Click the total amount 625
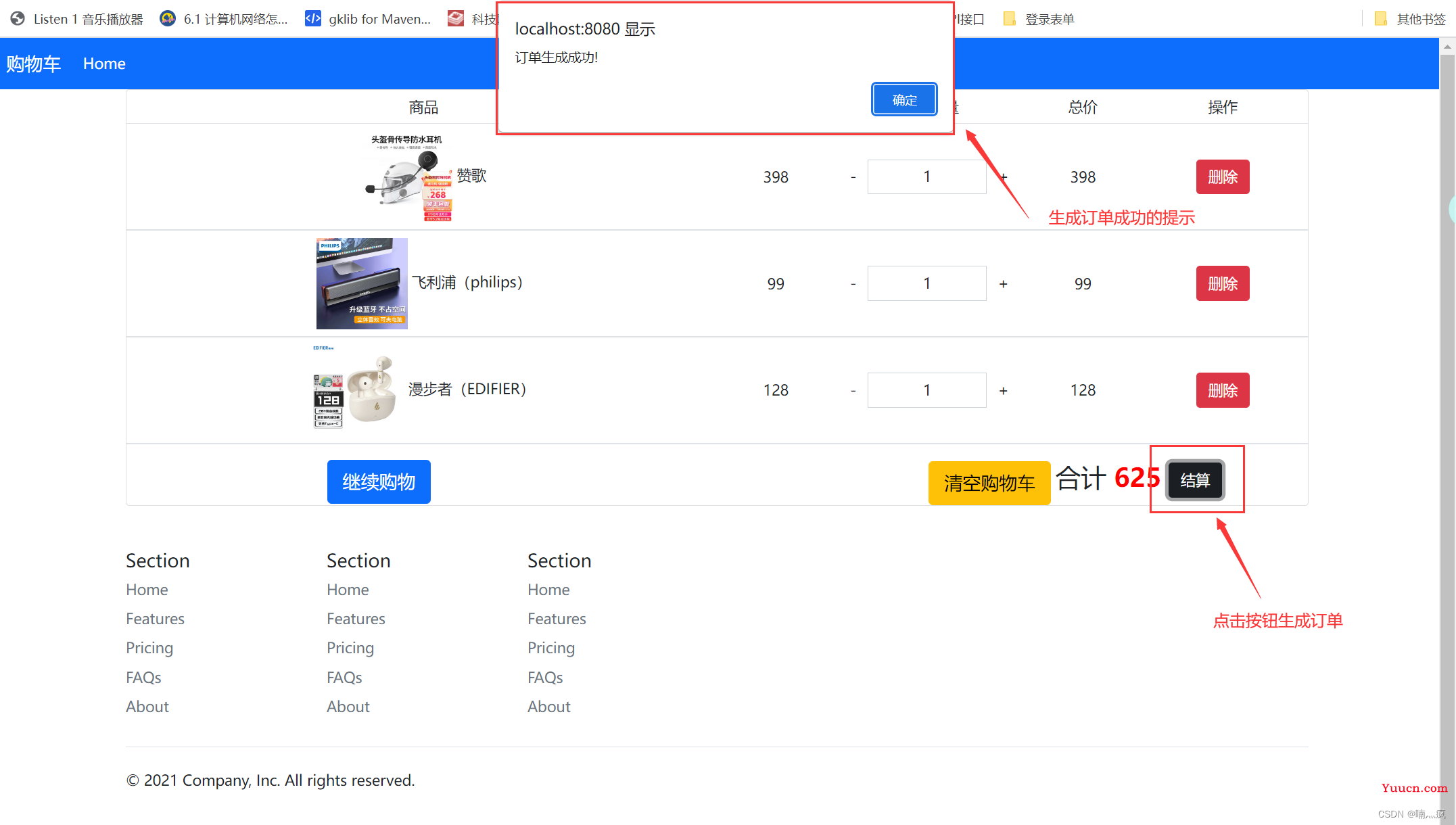 [x=1137, y=477]
